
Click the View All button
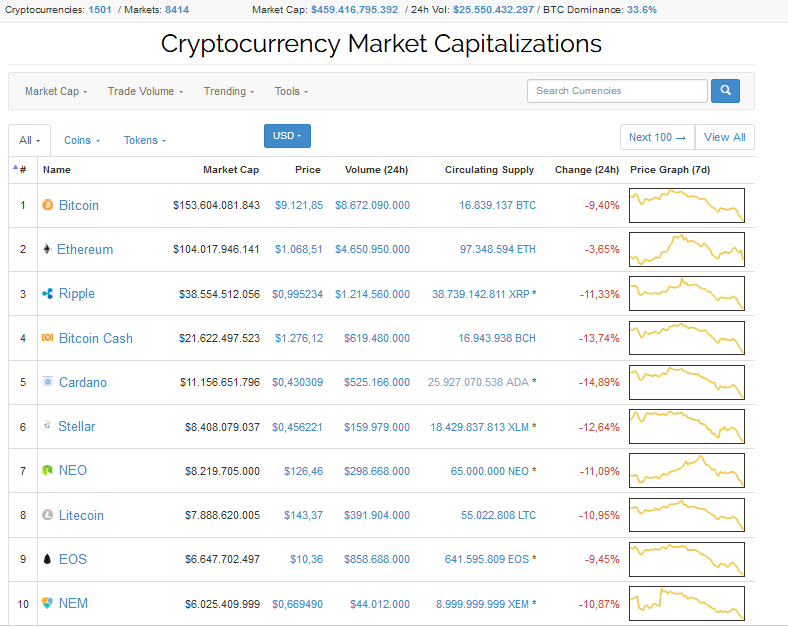[725, 137]
